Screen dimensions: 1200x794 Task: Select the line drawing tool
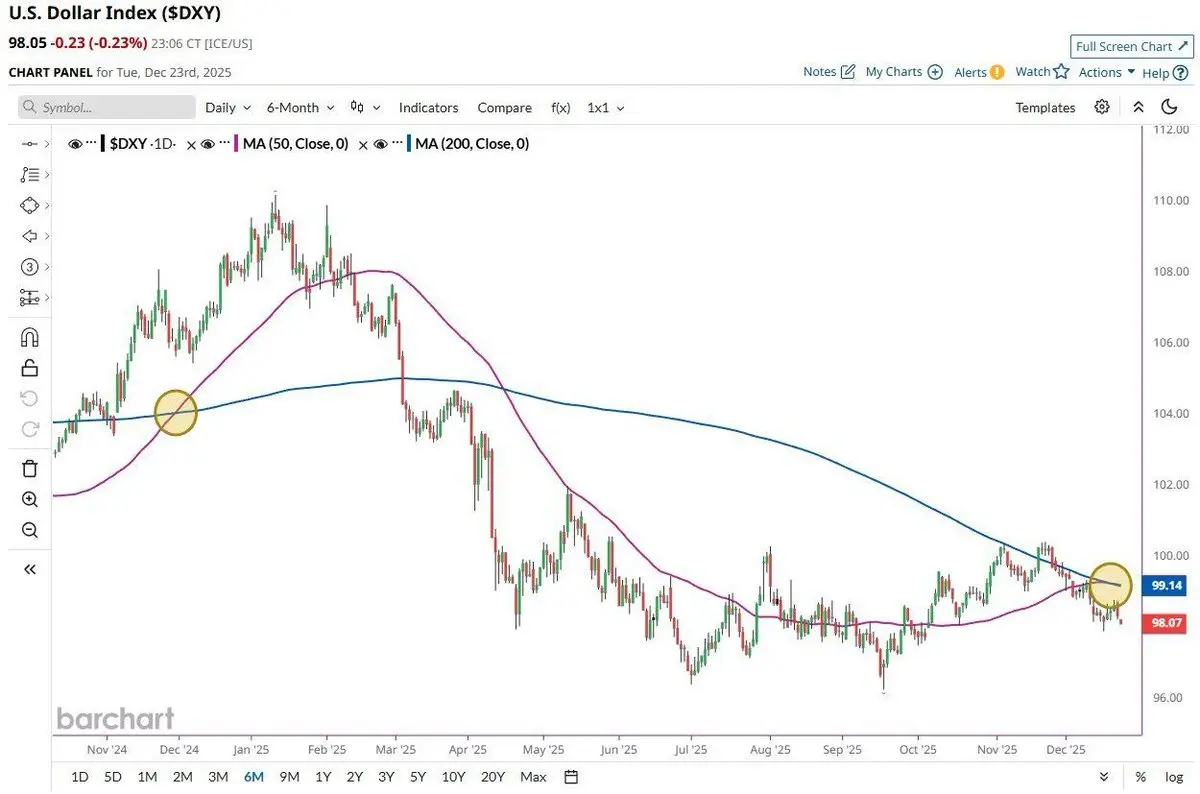click(29, 144)
